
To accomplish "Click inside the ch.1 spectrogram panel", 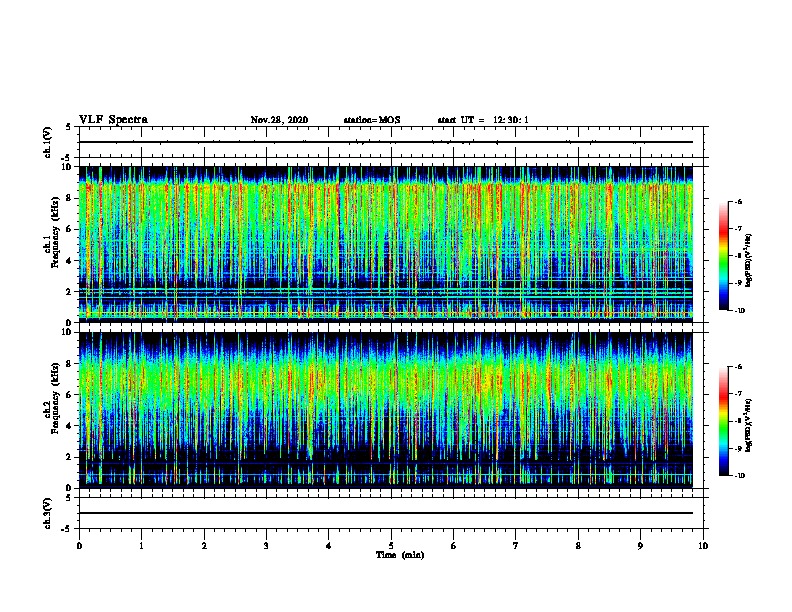I will (x=386, y=244).
